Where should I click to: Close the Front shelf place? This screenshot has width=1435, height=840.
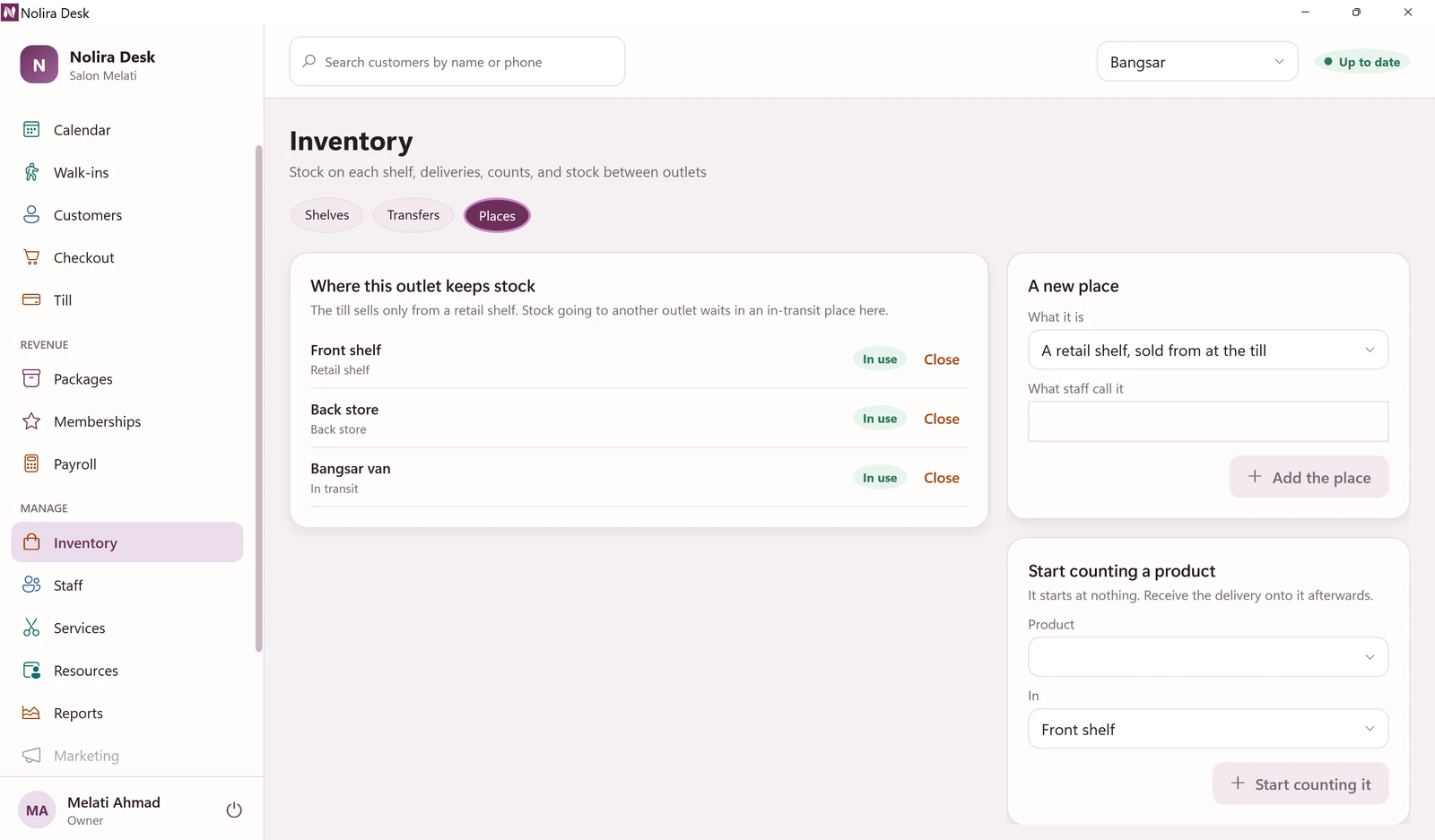(x=942, y=359)
